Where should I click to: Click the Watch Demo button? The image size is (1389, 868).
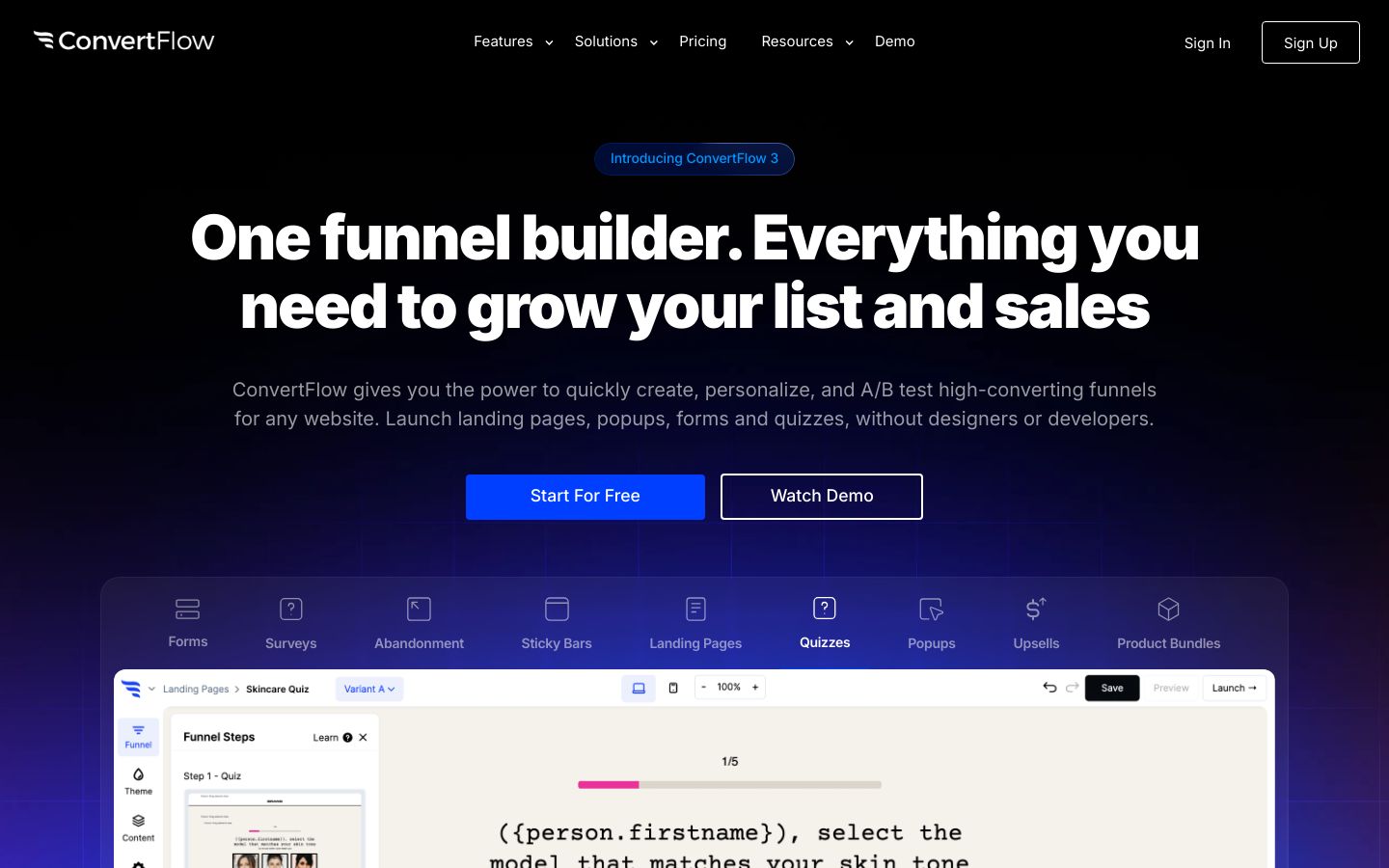pyautogui.click(x=822, y=497)
